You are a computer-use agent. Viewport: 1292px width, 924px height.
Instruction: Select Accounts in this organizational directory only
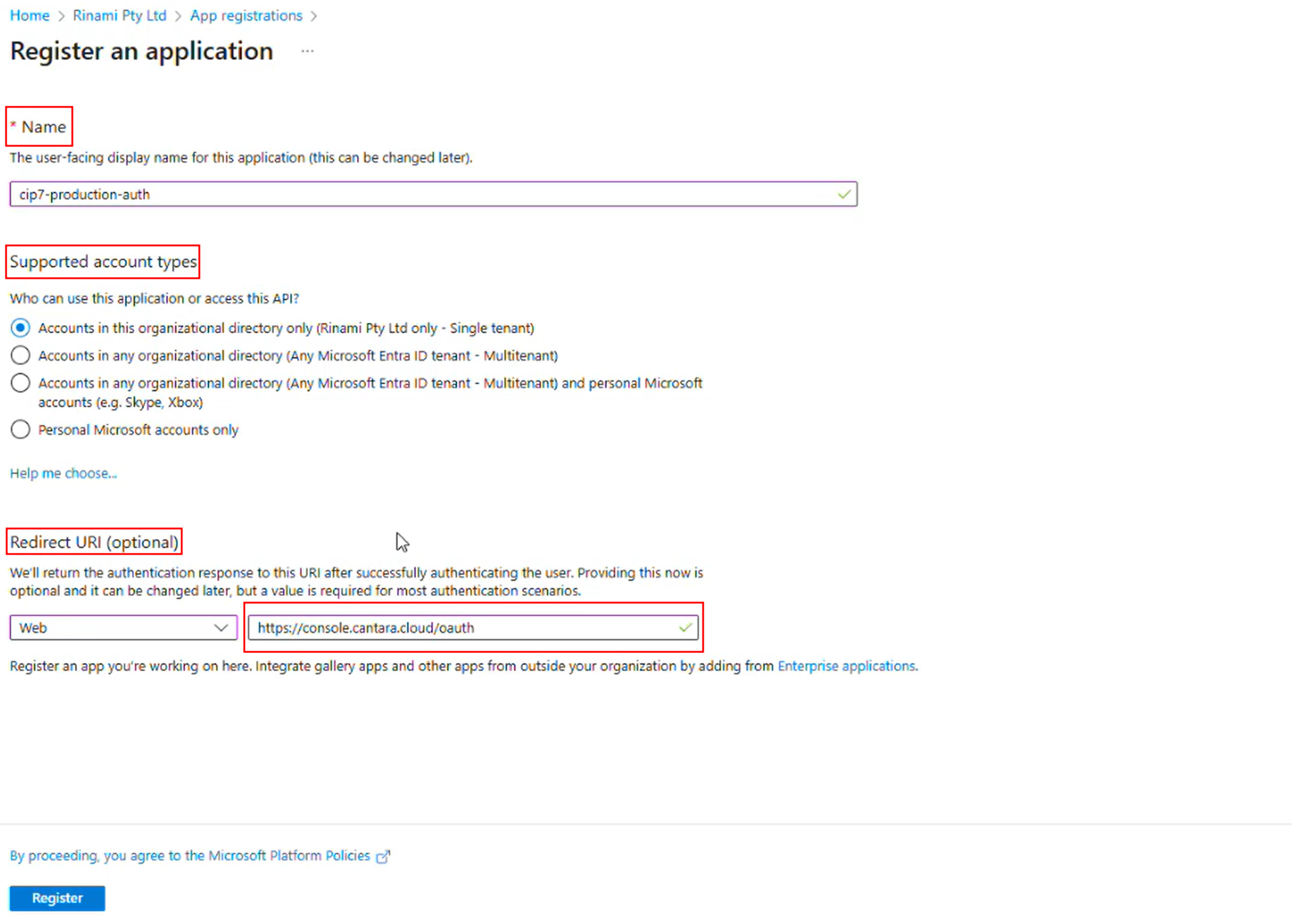pyautogui.click(x=20, y=328)
